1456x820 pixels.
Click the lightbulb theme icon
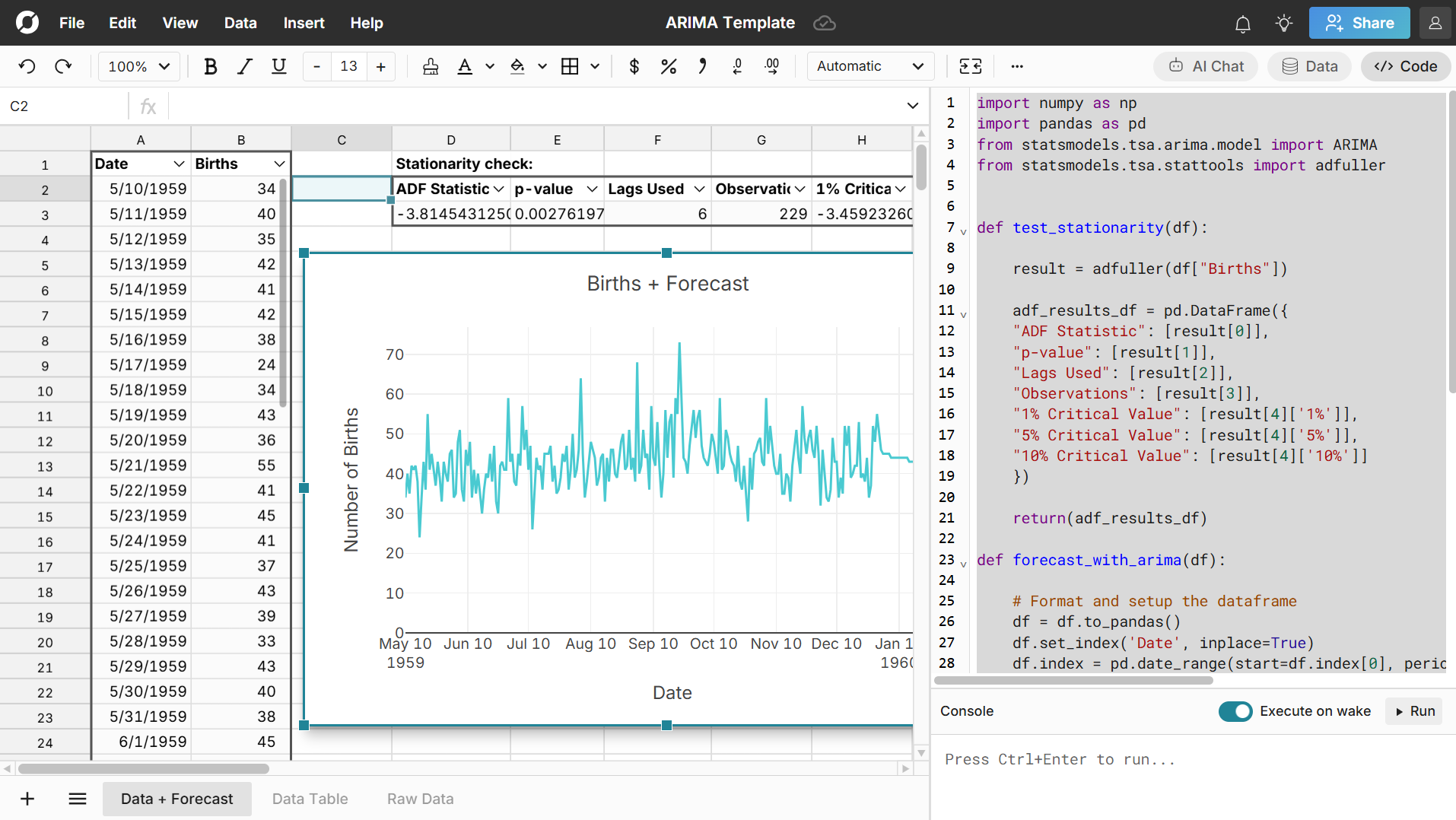(x=1283, y=24)
